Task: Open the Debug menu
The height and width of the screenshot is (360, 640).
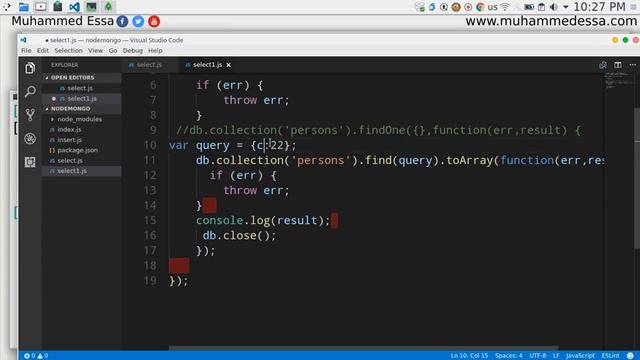Action: [x=133, y=51]
